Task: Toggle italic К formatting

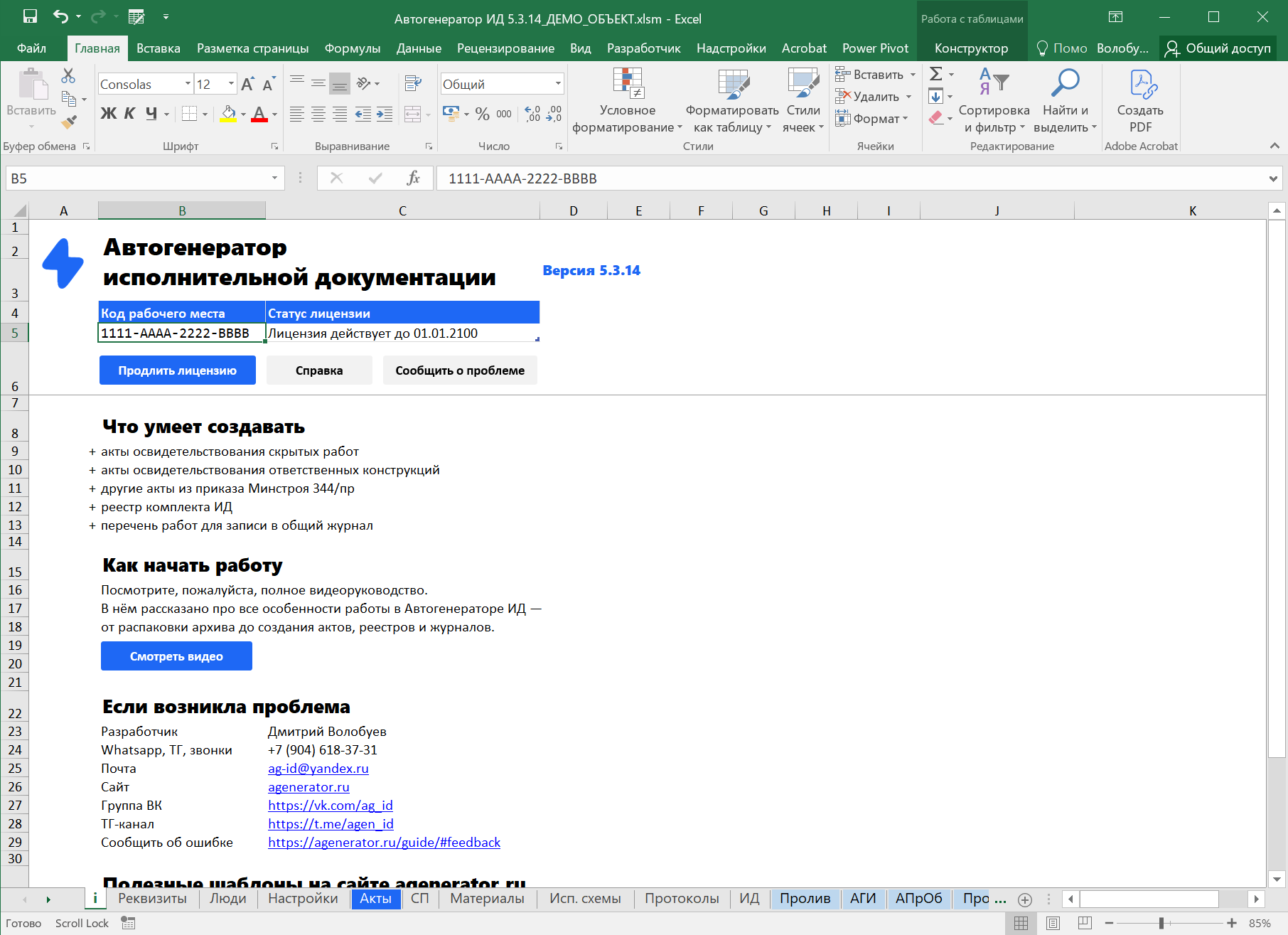Action: [129, 114]
